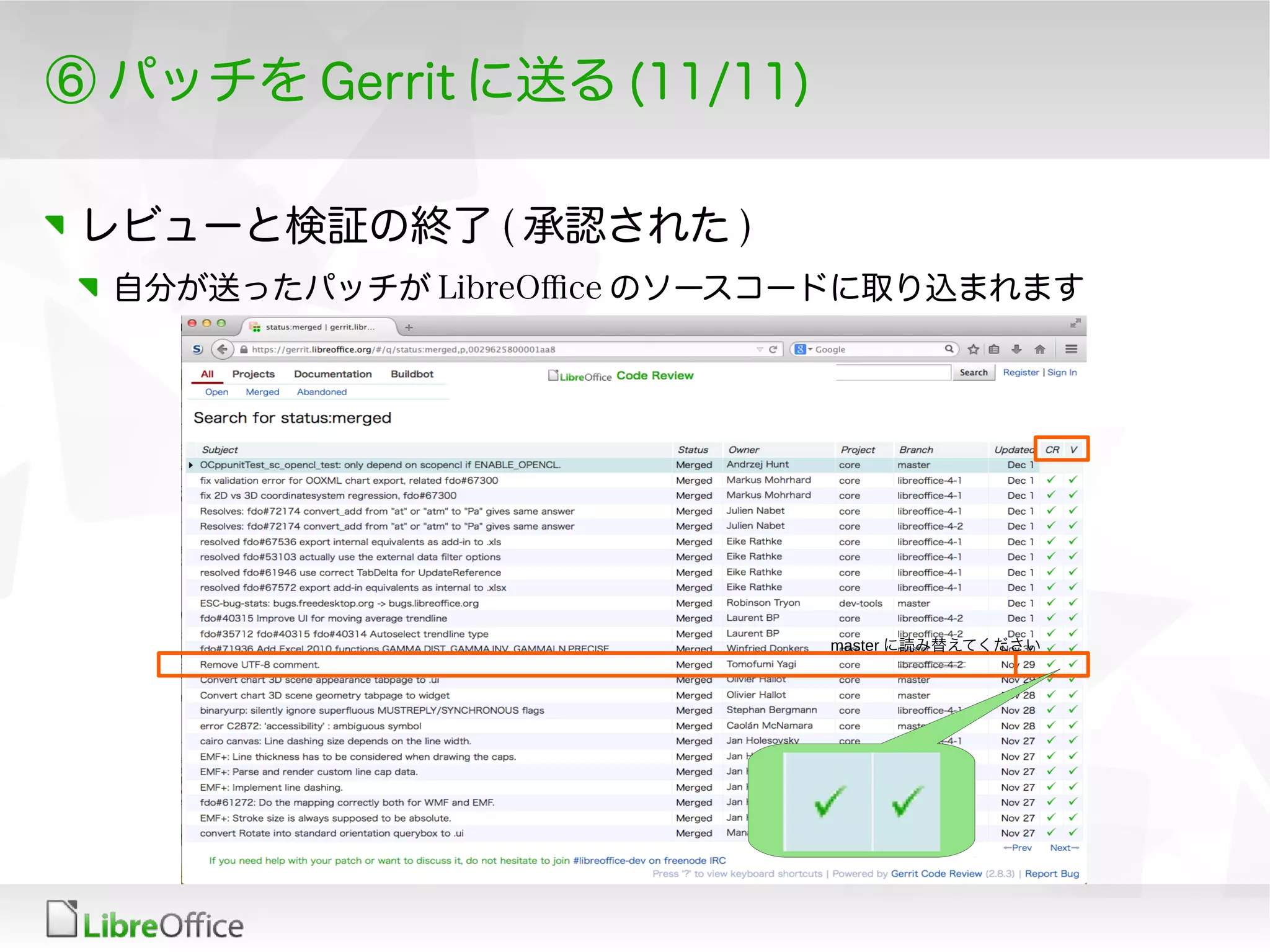Open 'fix validation error for OOXML chart export' change
Screen dimensions: 1270x952
tap(349, 480)
